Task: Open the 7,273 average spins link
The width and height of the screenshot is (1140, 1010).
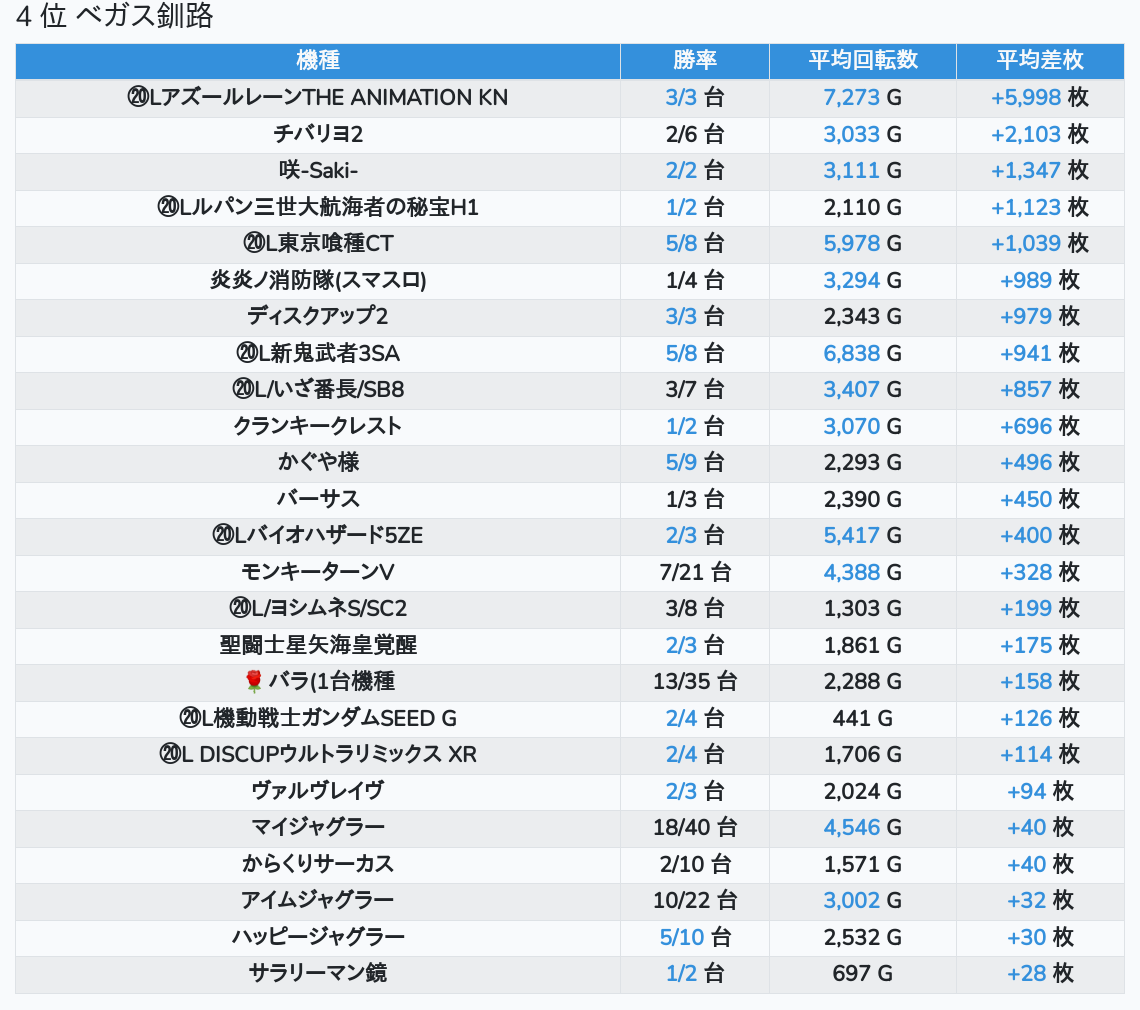Action: (x=851, y=98)
